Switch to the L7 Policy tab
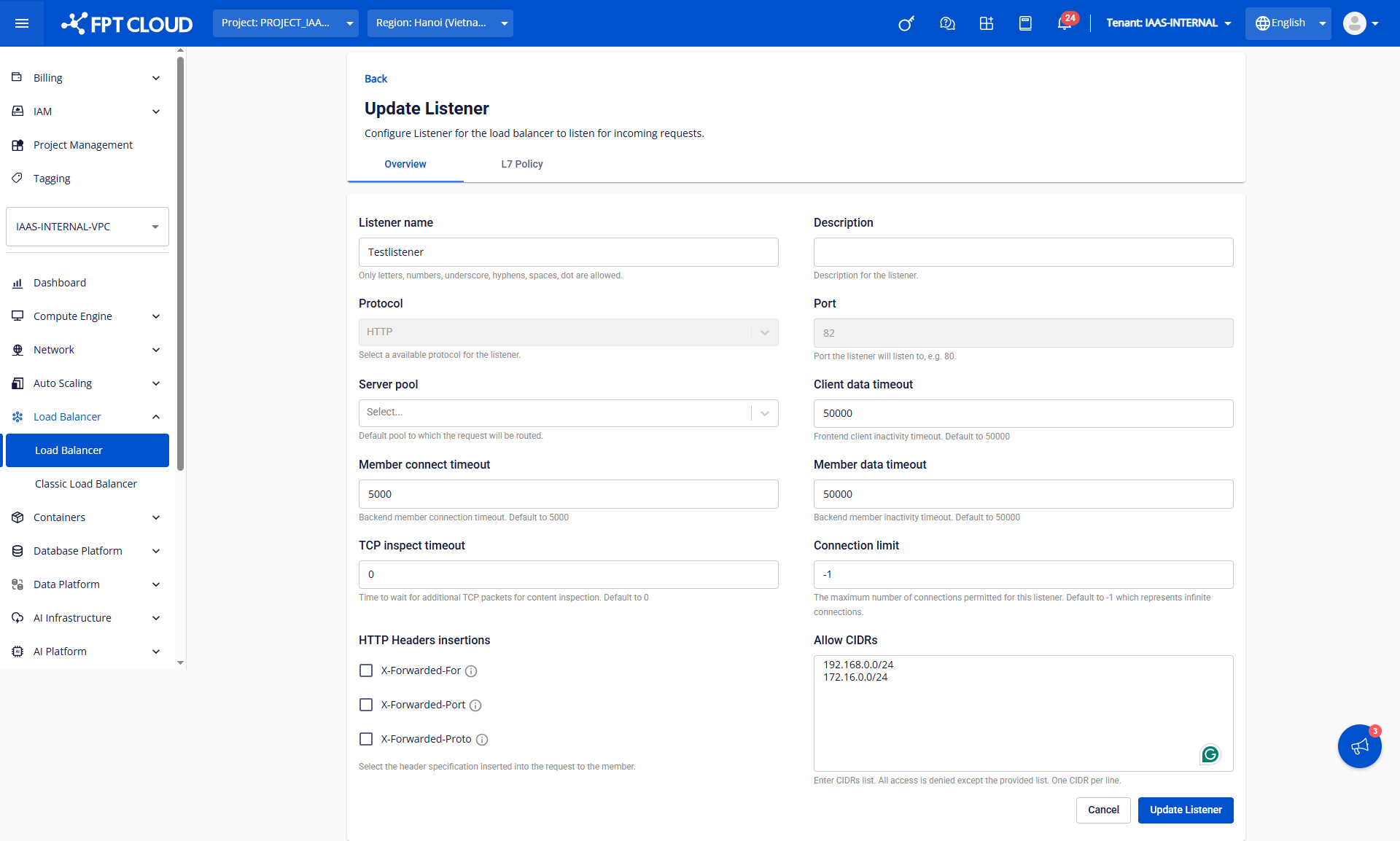Viewport: 1400px width, 841px height. [x=522, y=164]
